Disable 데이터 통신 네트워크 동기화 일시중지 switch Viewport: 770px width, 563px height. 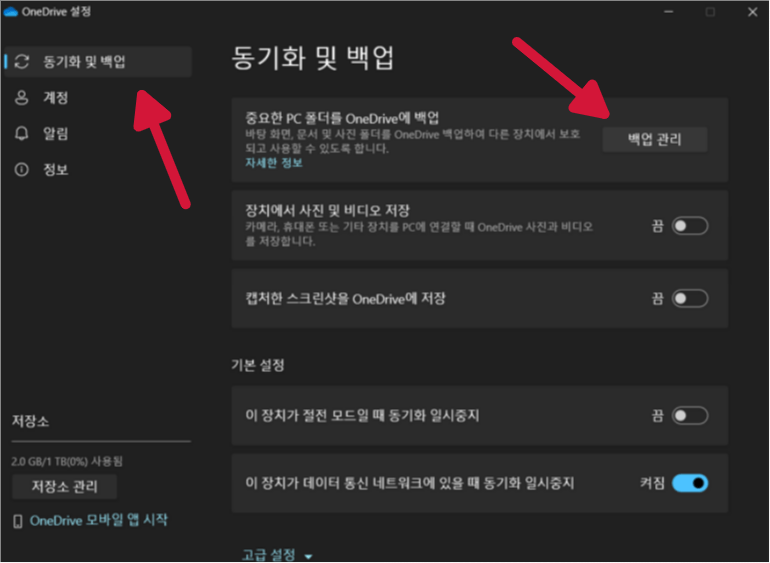click(x=689, y=483)
